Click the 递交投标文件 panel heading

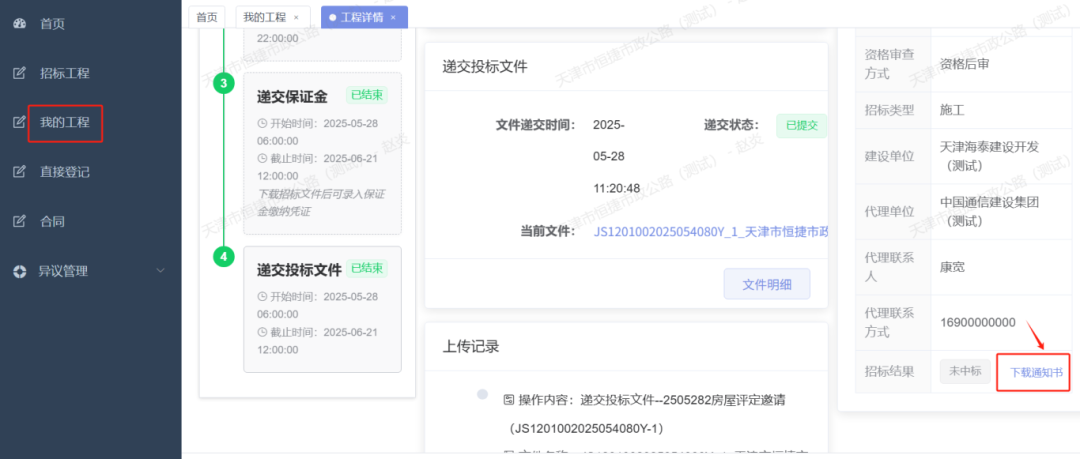(484, 67)
